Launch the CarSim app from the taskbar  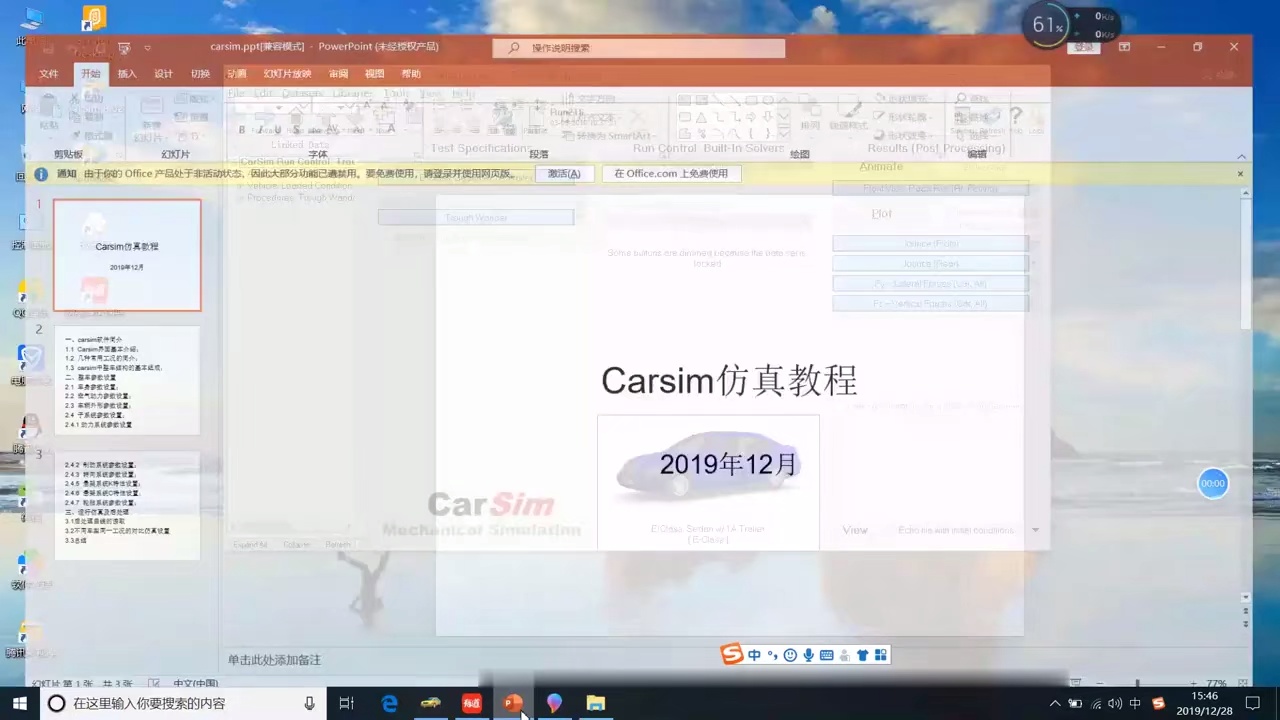point(430,703)
